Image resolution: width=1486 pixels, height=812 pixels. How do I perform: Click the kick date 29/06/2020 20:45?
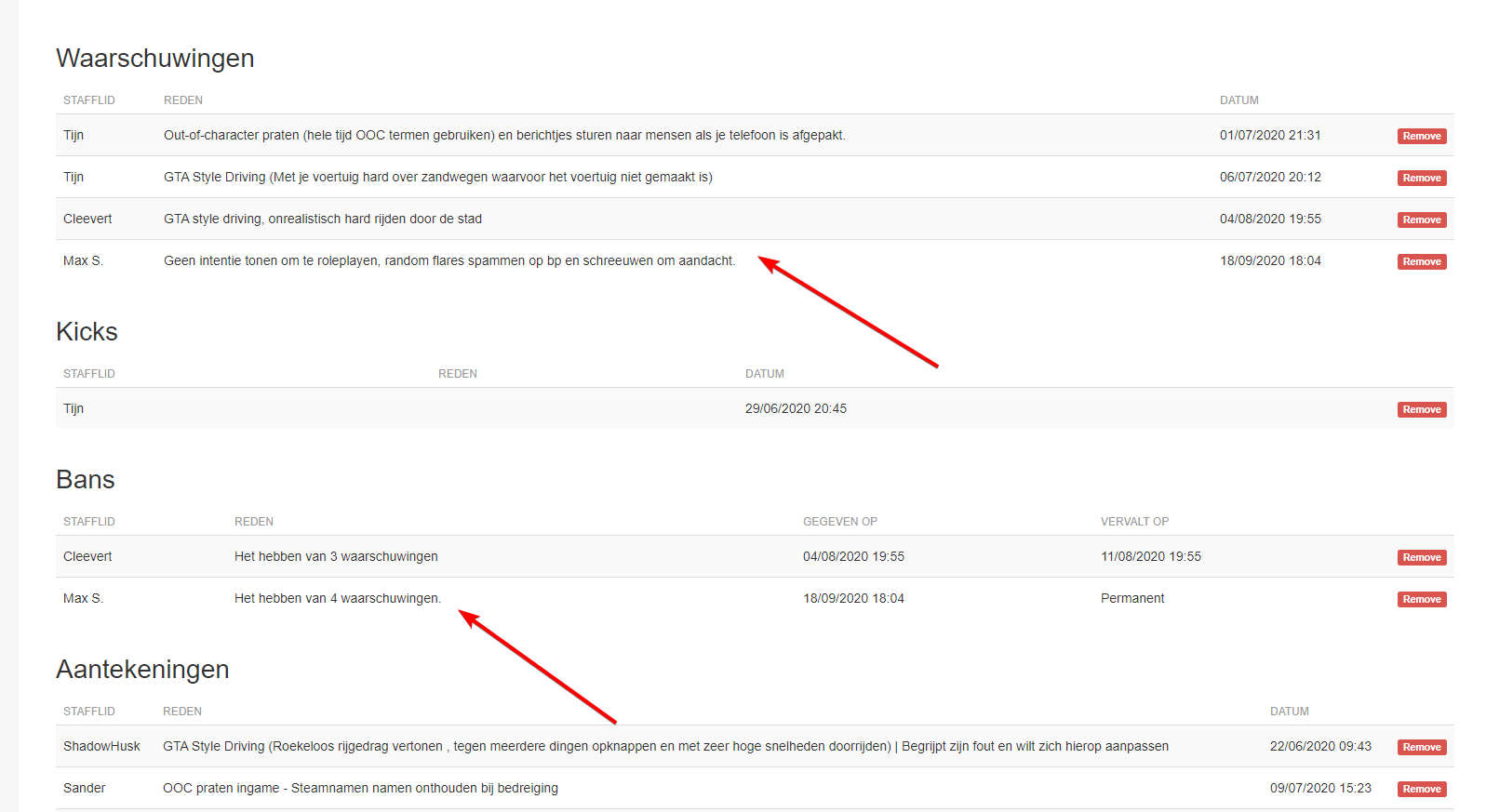click(796, 408)
